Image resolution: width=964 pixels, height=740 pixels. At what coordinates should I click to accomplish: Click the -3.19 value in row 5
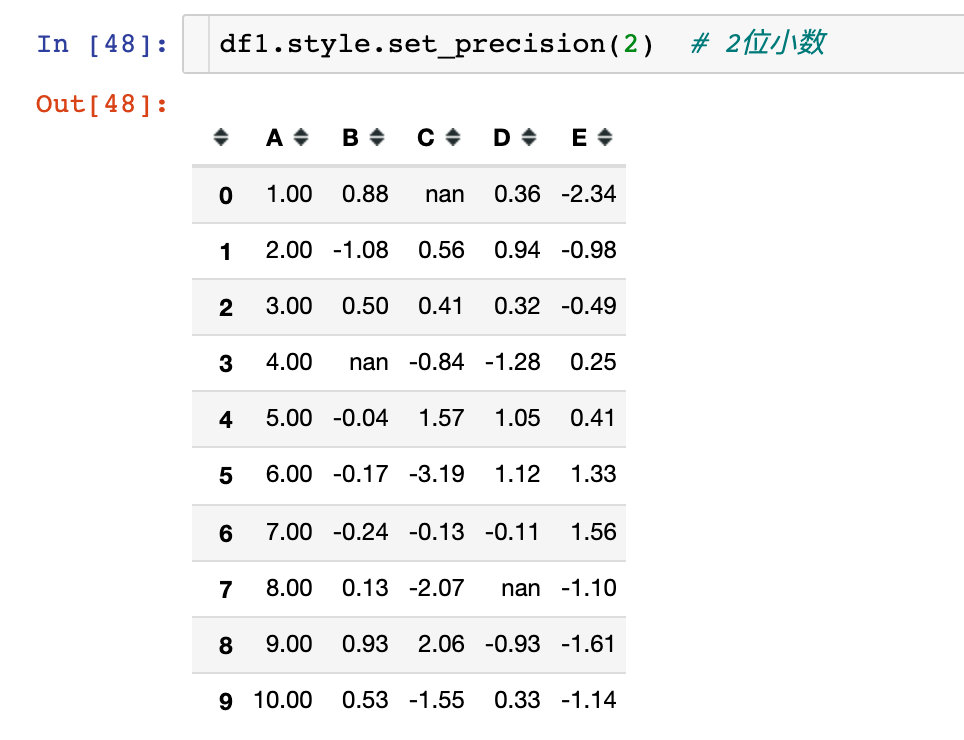coord(437,474)
